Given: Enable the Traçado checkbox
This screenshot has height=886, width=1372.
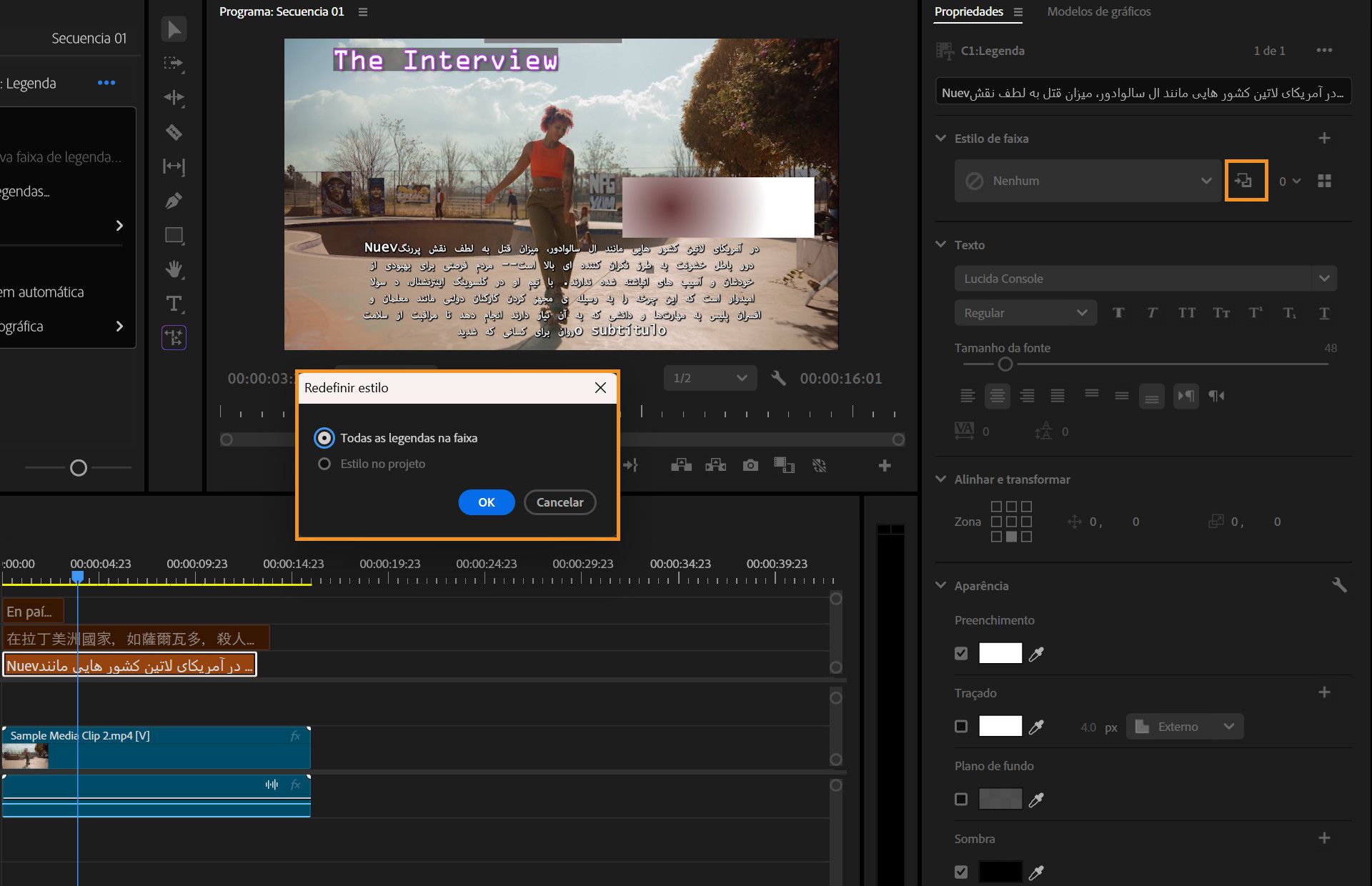Looking at the screenshot, I should click(961, 727).
